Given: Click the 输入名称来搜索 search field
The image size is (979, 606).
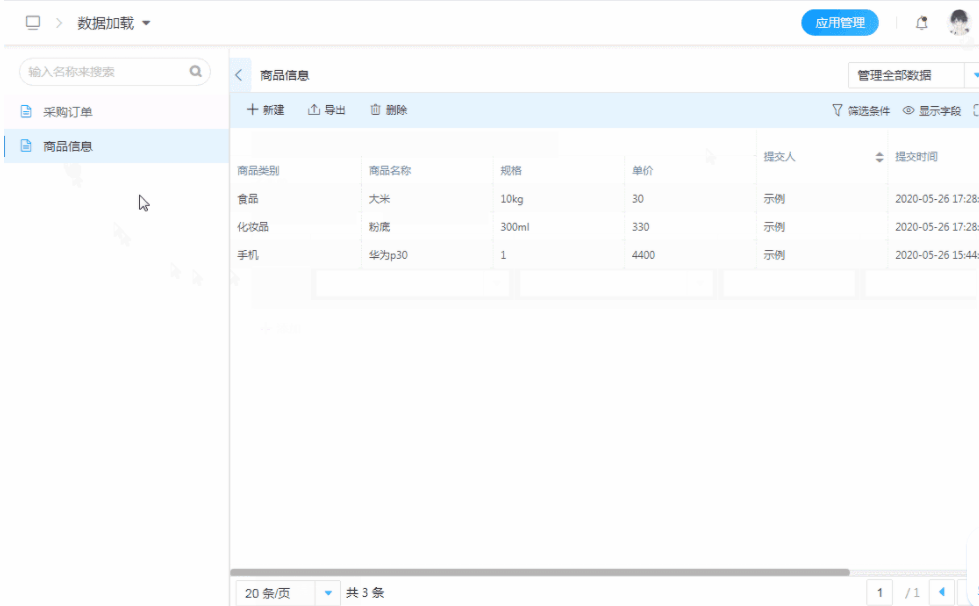Looking at the screenshot, I should coord(105,72).
